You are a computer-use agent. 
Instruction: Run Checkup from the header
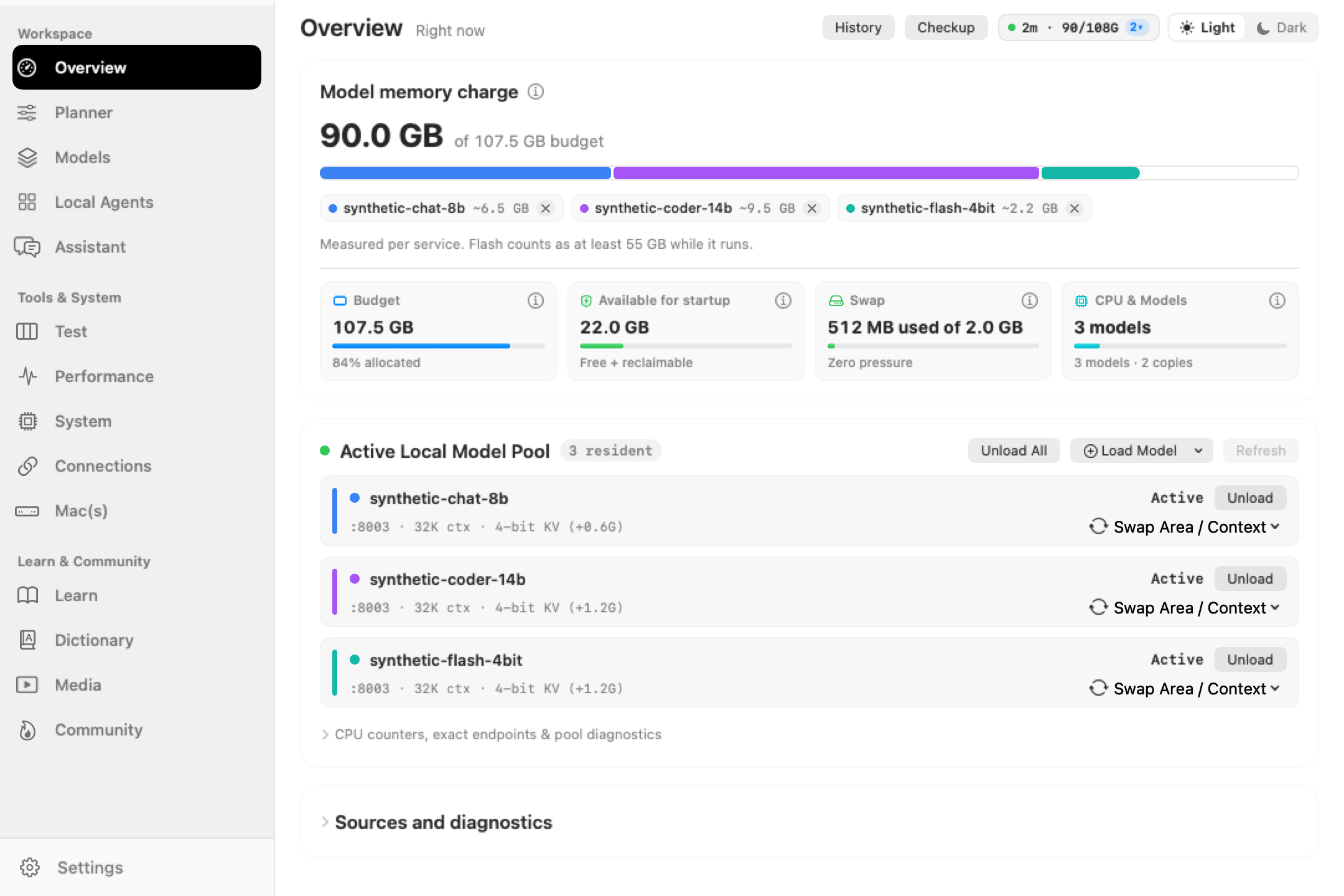click(x=946, y=27)
